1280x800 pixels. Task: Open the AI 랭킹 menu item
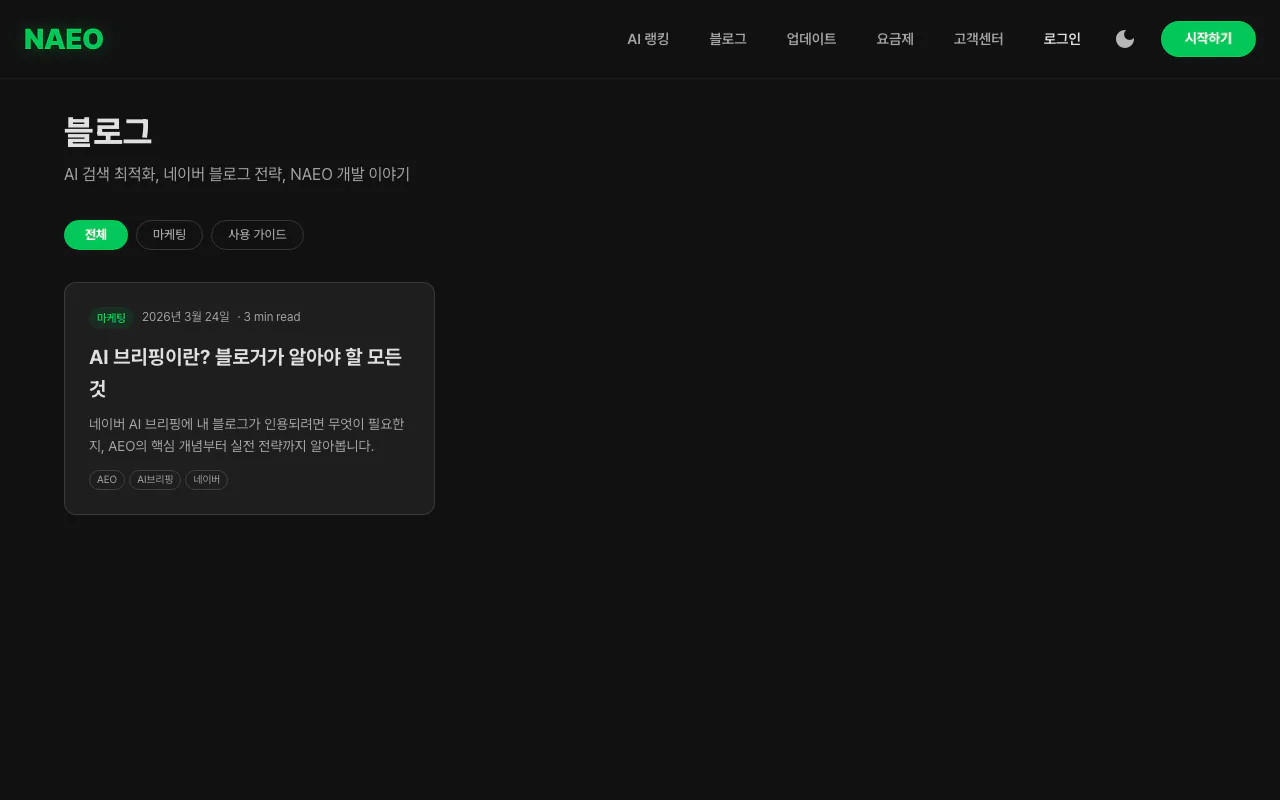648,39
